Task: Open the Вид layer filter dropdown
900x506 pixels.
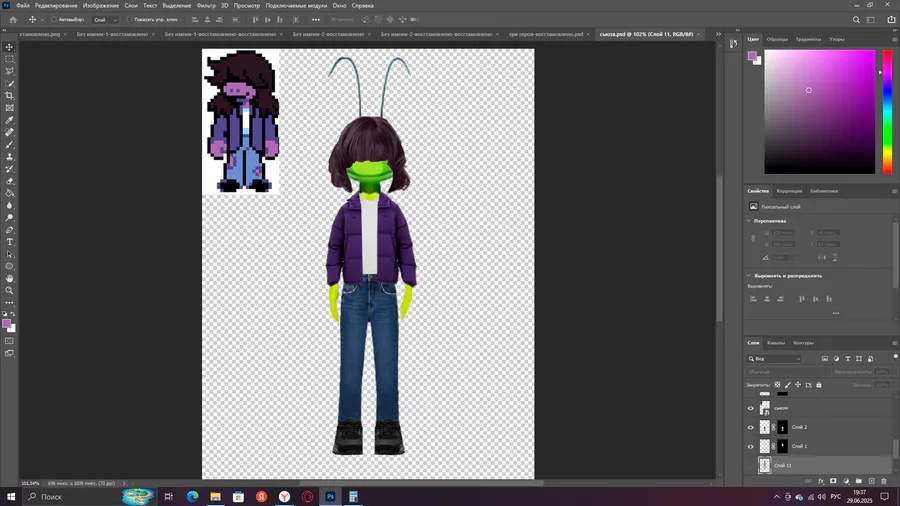Action: [x=774, y=359]
